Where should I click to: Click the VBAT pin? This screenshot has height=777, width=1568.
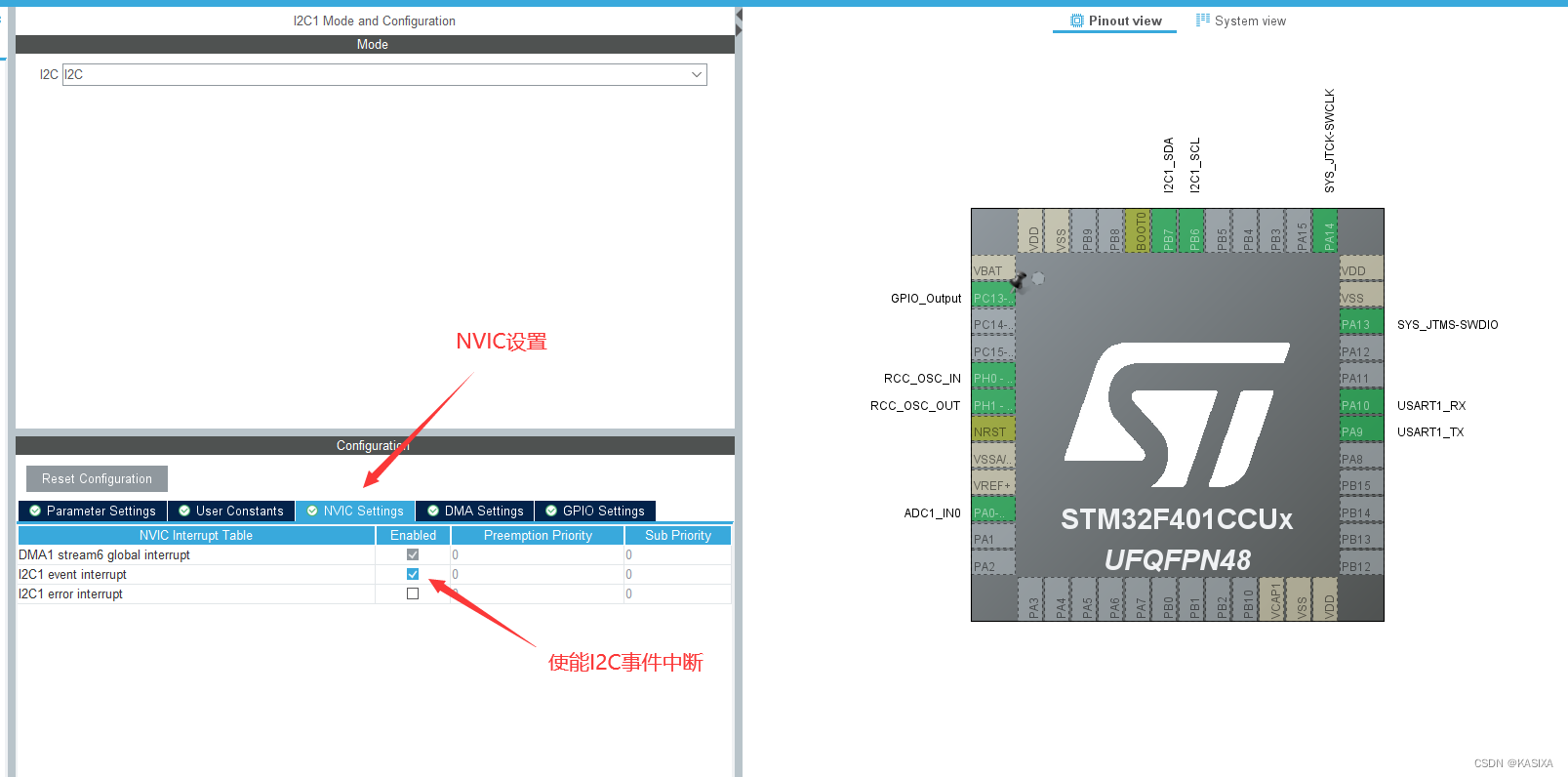(993, 270)
